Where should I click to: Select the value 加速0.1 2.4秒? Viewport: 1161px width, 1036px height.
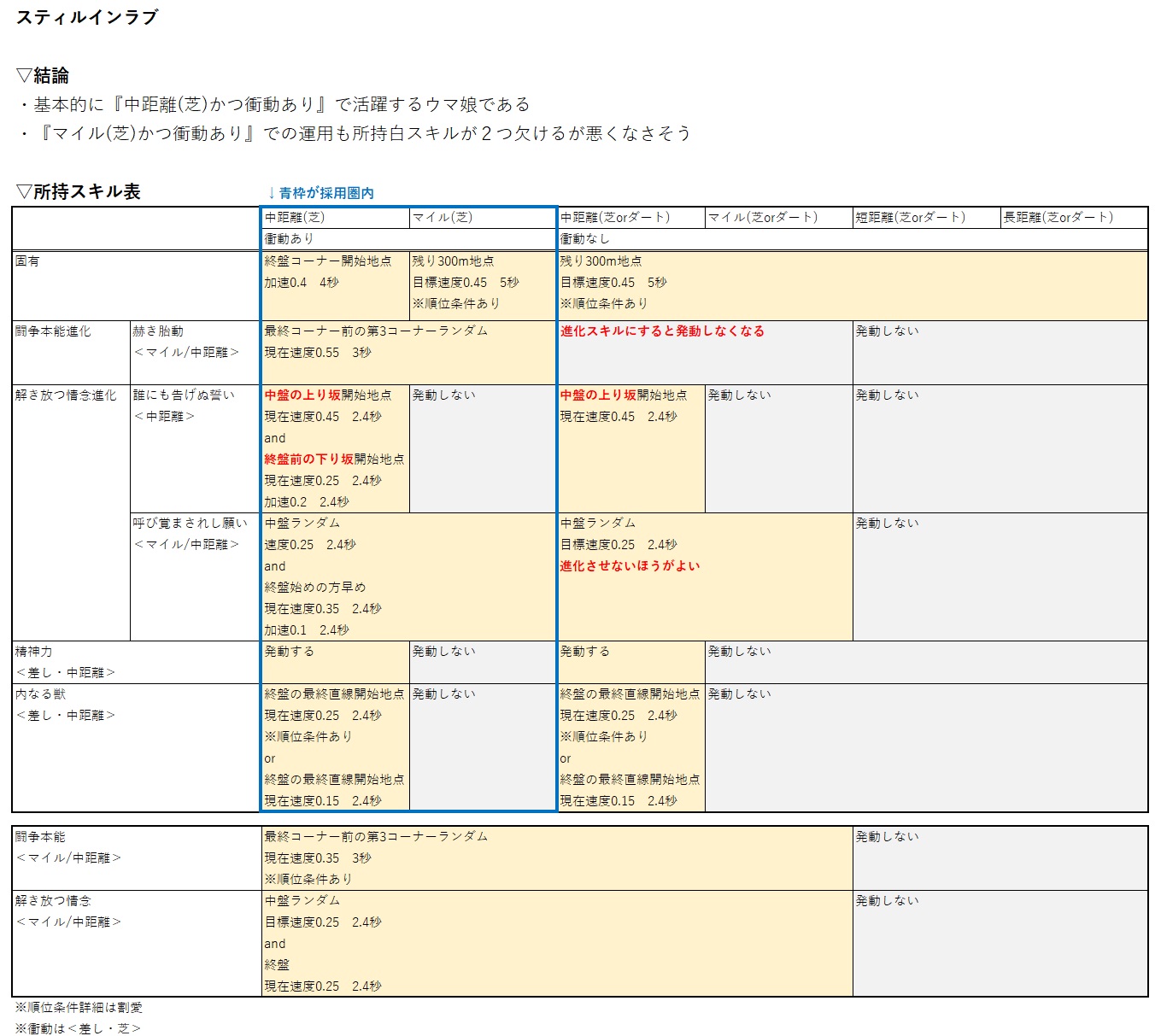[307, 629]
